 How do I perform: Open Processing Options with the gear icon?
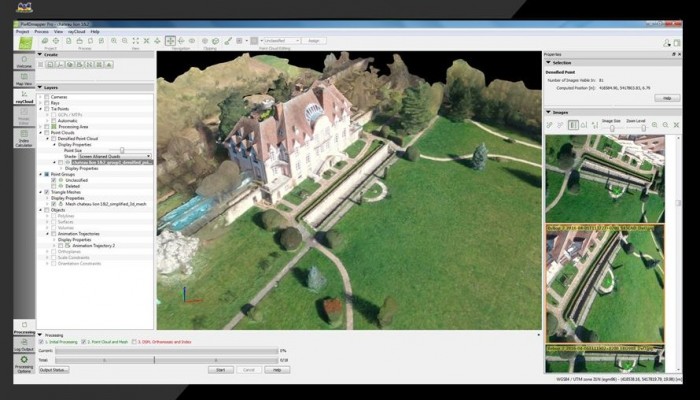coord(24,364)
